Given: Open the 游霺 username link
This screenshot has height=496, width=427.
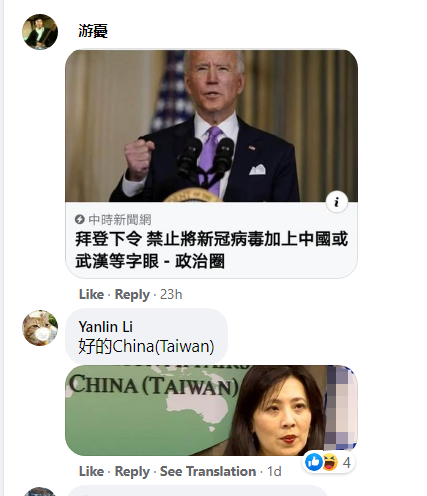Looking at the screenshot, I should point(93,31).
